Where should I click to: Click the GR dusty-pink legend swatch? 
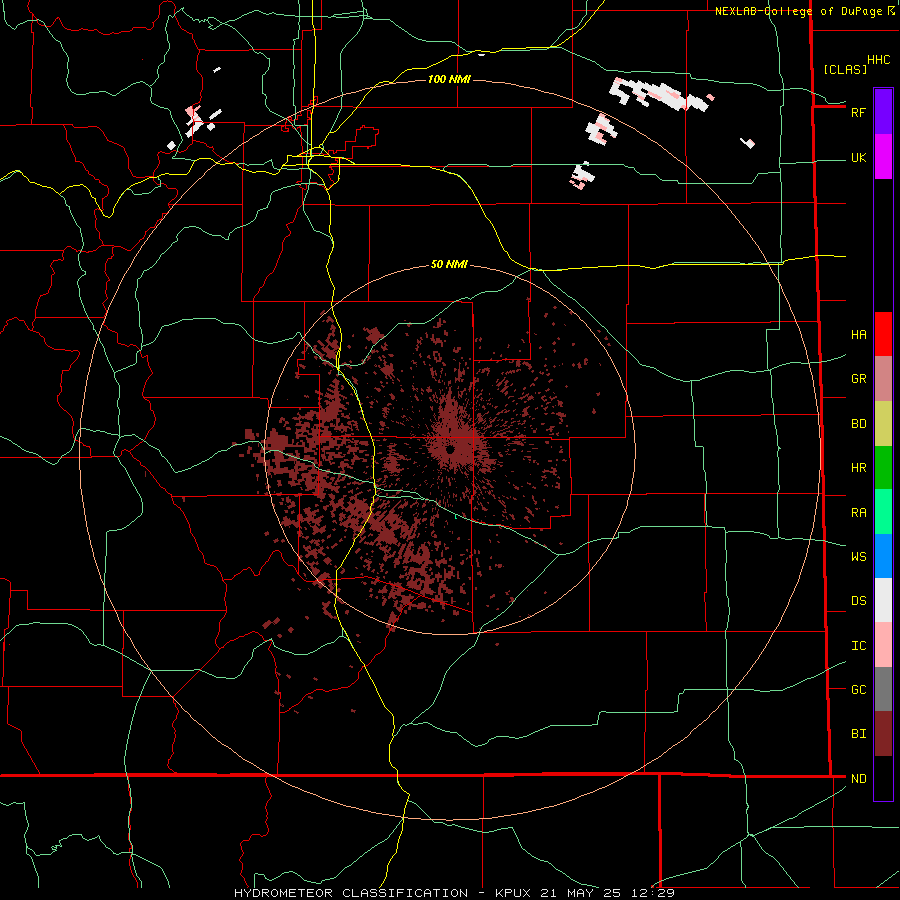coord(883,379)
